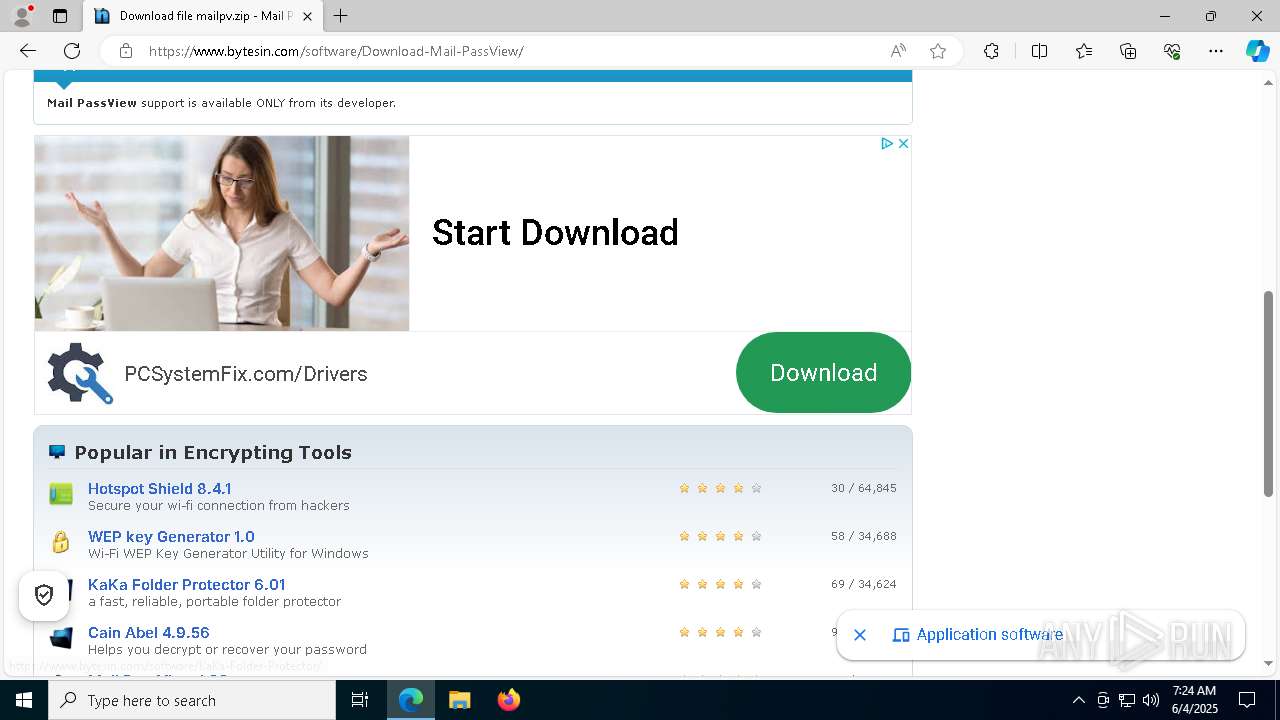This screenshot has width=1280, height=720.
Task: Click the woman at laptop ad image
Action: [x=222, y=233]
